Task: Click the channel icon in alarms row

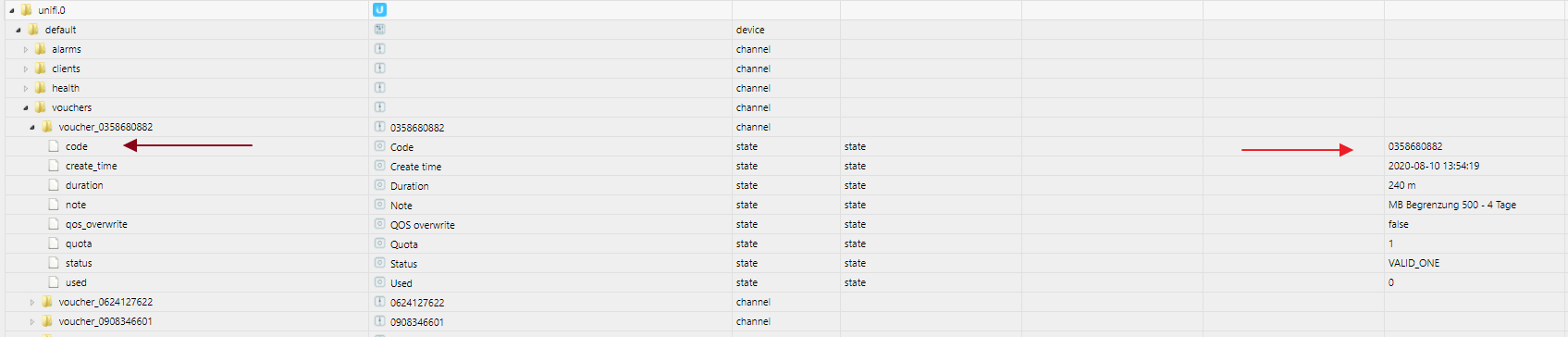Action: click(x=379, y=48)
